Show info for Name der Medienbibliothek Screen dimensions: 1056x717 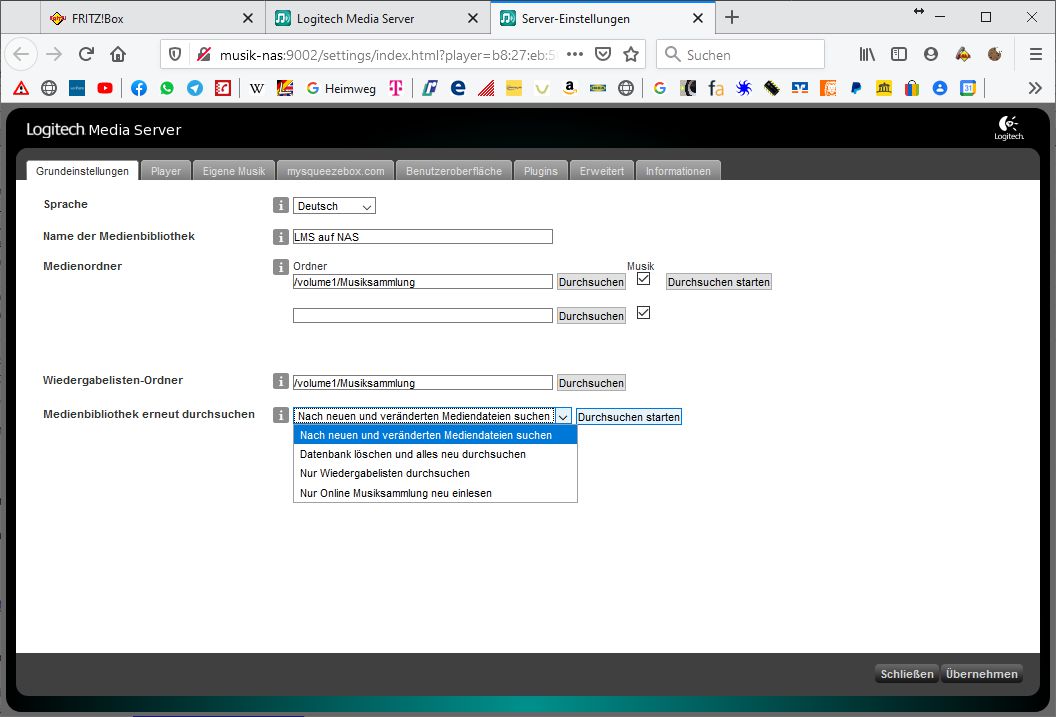pos(281,236)
